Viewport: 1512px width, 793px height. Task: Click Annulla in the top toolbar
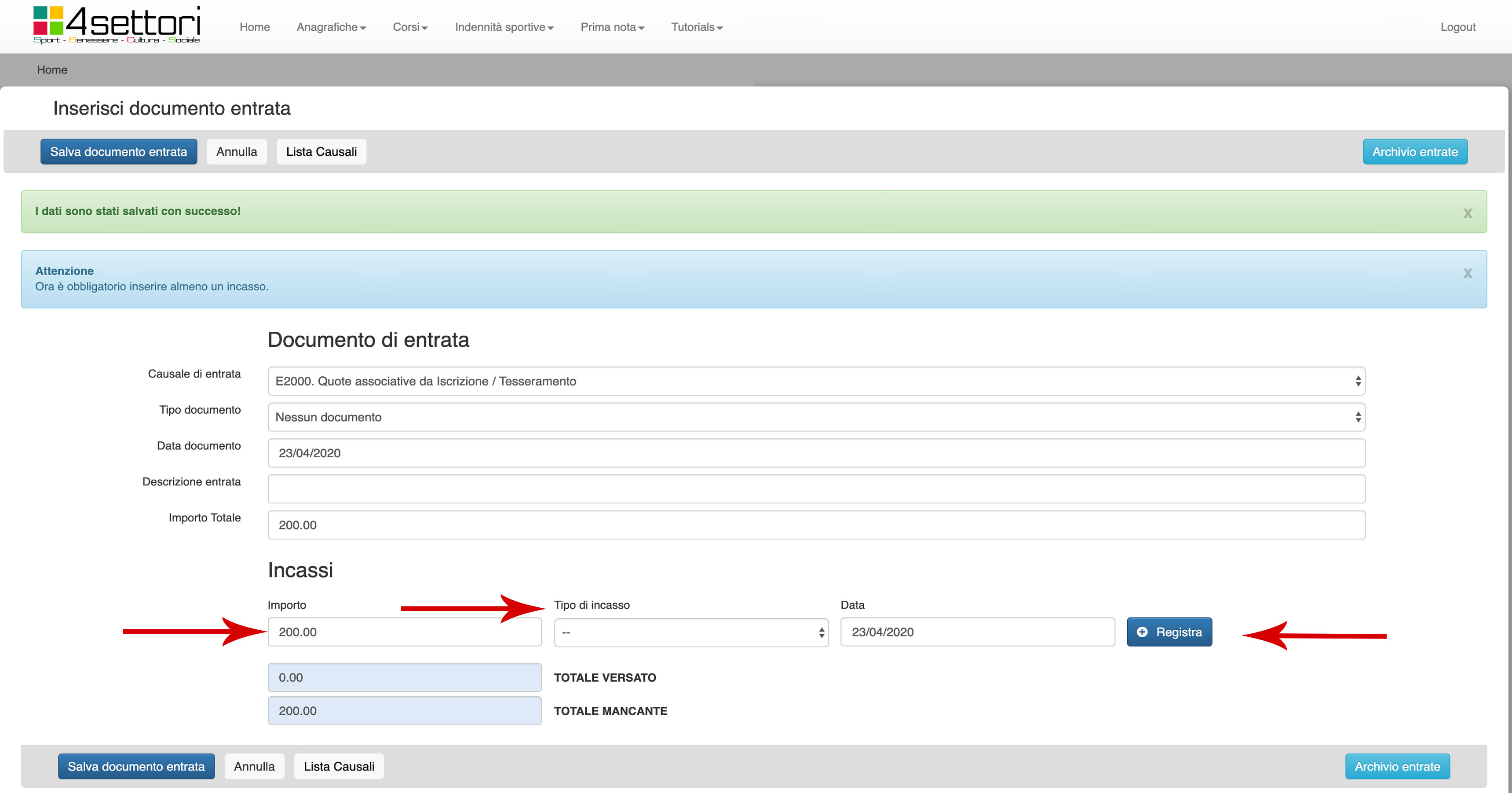click(237, 151)
